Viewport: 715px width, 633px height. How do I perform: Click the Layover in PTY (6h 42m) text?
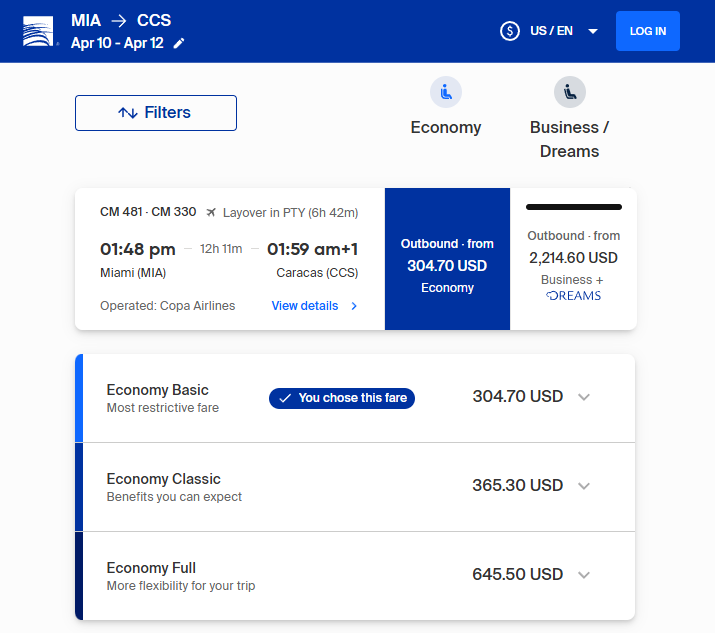pyautogui.click(x=290, y=213)
